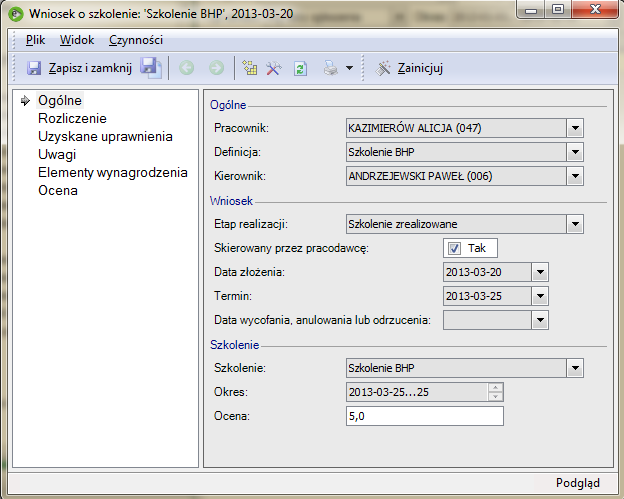
Task: Click the Data wycofania, anulowania lub odrzucenia label
Action: click(322, 320)
